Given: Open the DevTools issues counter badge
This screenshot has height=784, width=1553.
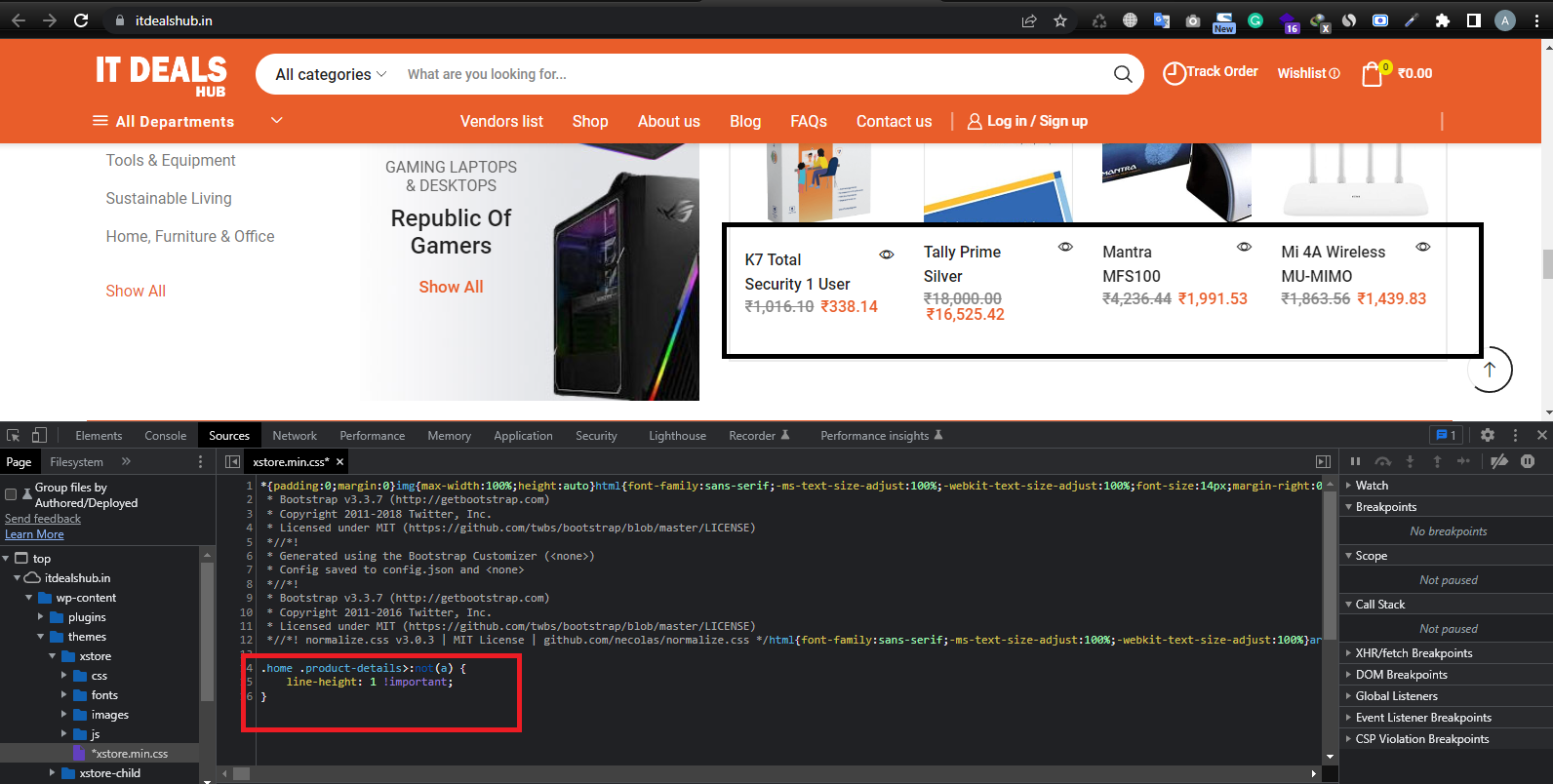Looking at the screenshot, I should coord(1446,435).
